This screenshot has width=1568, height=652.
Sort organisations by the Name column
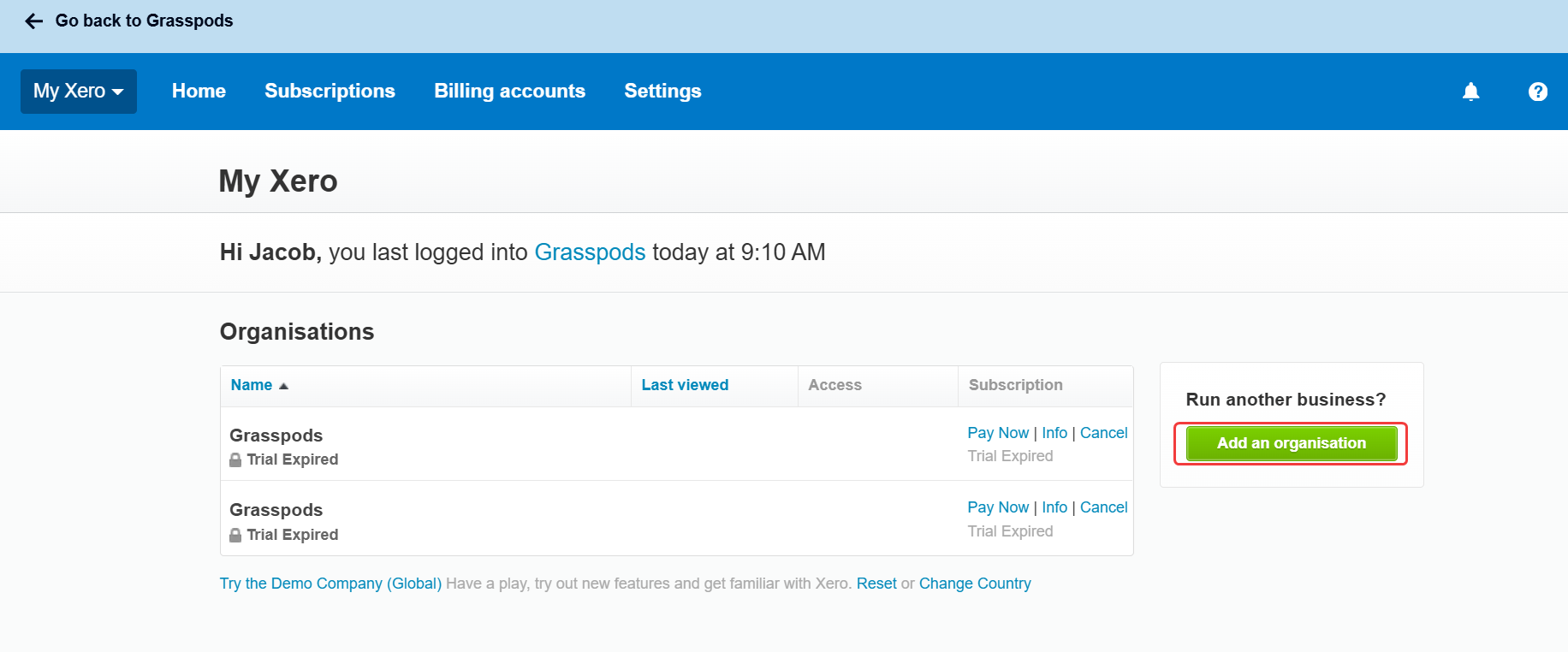pyautogui.click(x=252, y=385)
